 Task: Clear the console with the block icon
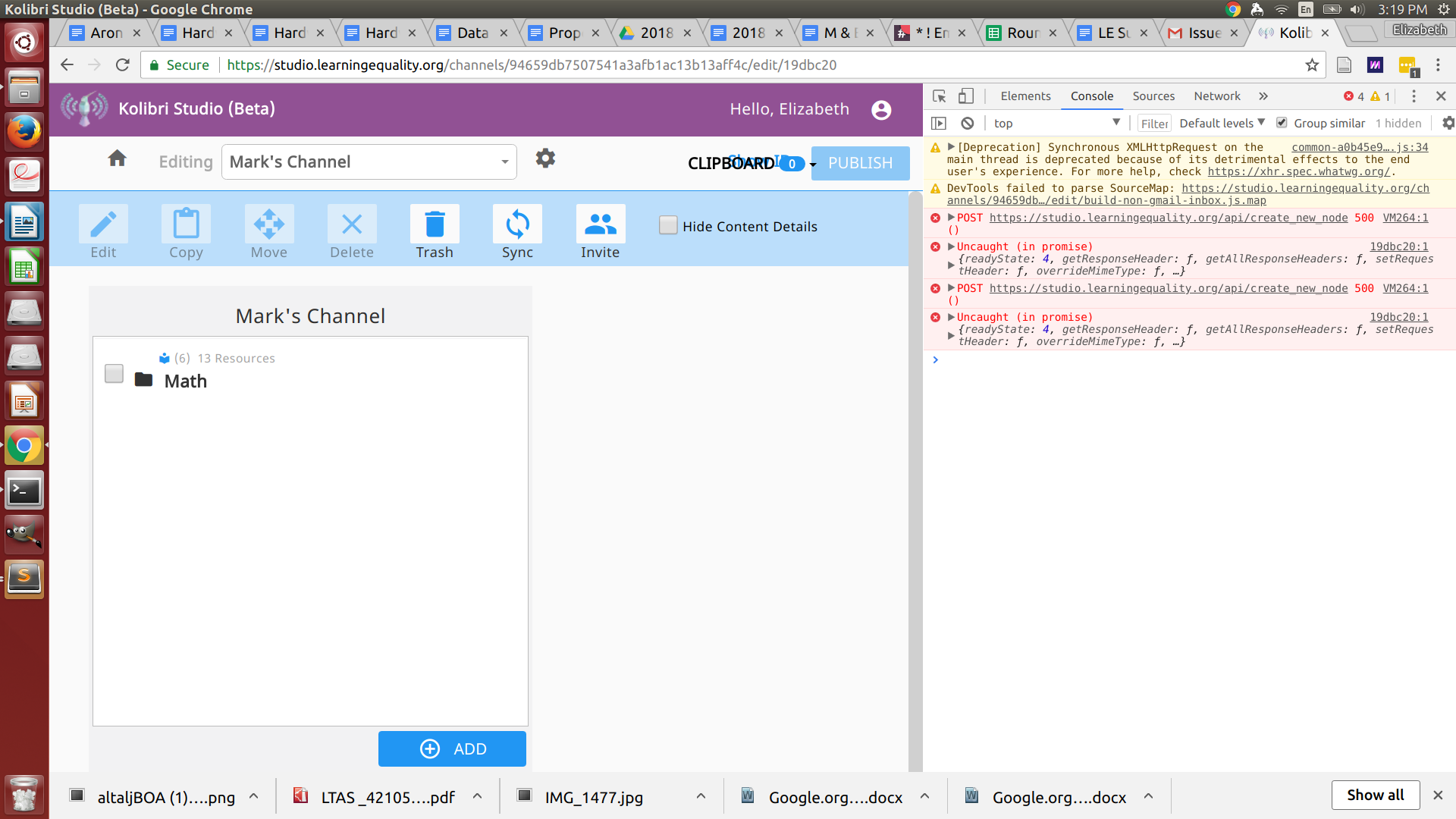tap(967, 123)
